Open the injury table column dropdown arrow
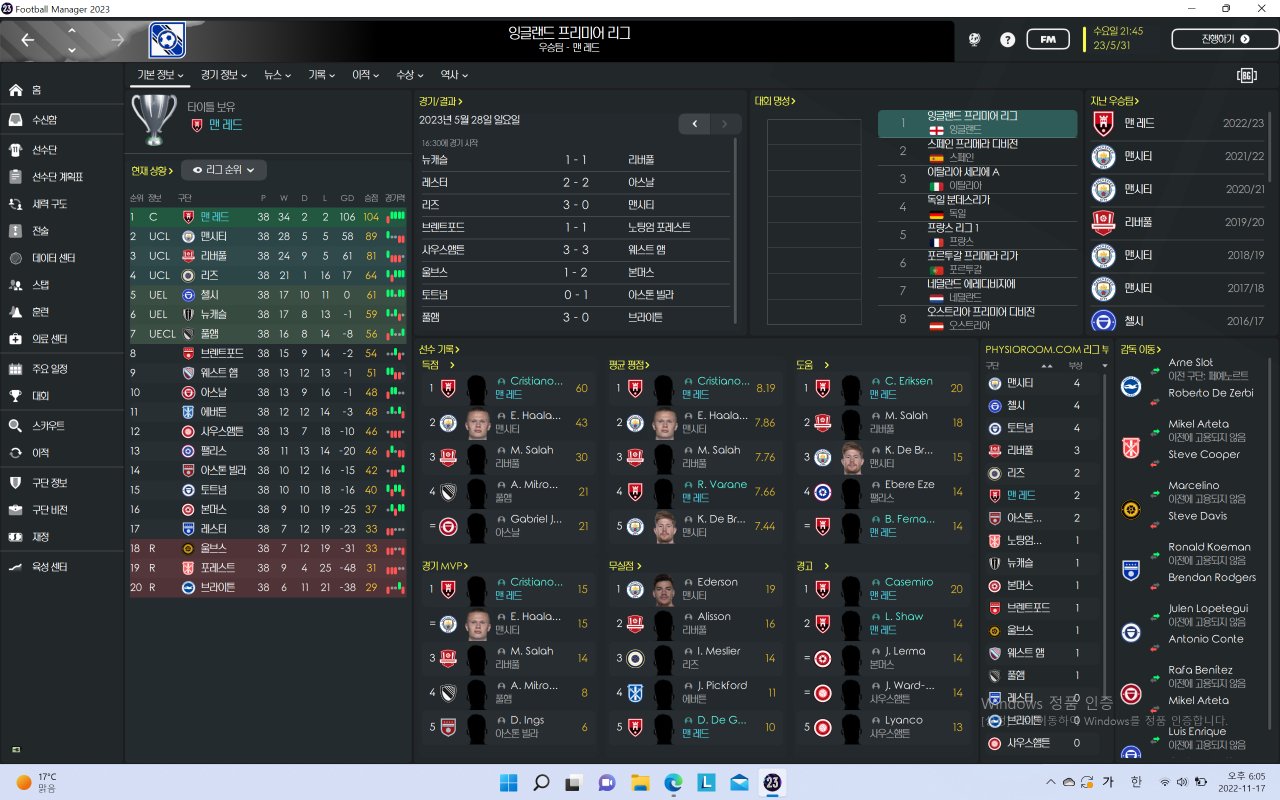1280x800 pixels. coord(1105,366)
